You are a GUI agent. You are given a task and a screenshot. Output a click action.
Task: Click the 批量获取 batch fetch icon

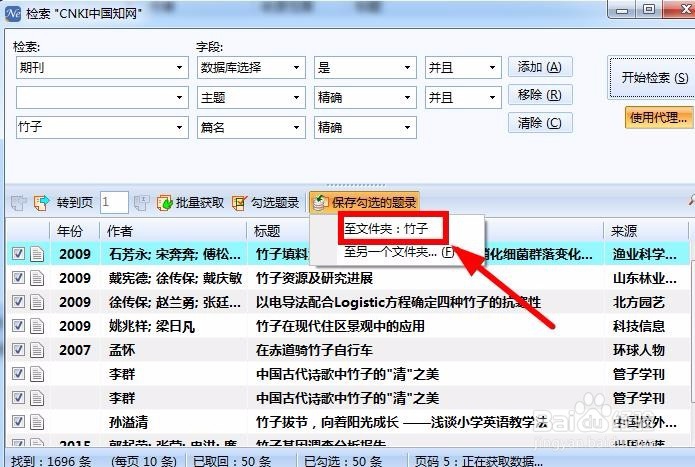(x=164, y=203)
